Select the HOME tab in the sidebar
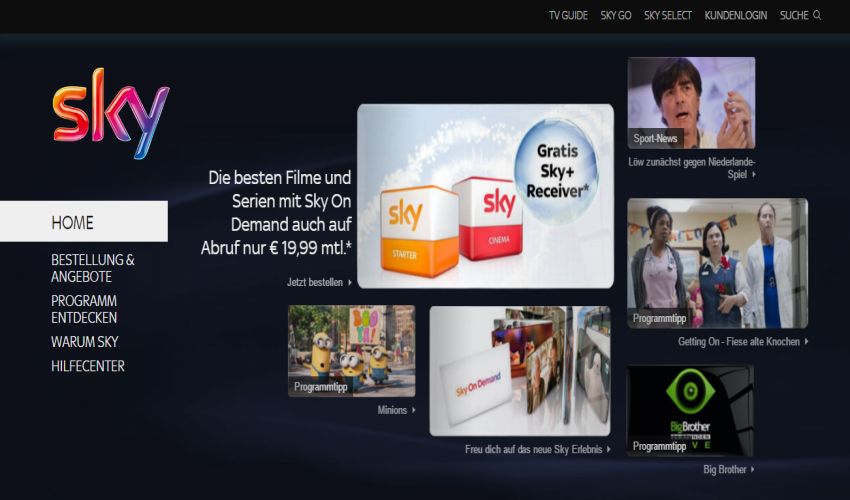 pos(84,221)
